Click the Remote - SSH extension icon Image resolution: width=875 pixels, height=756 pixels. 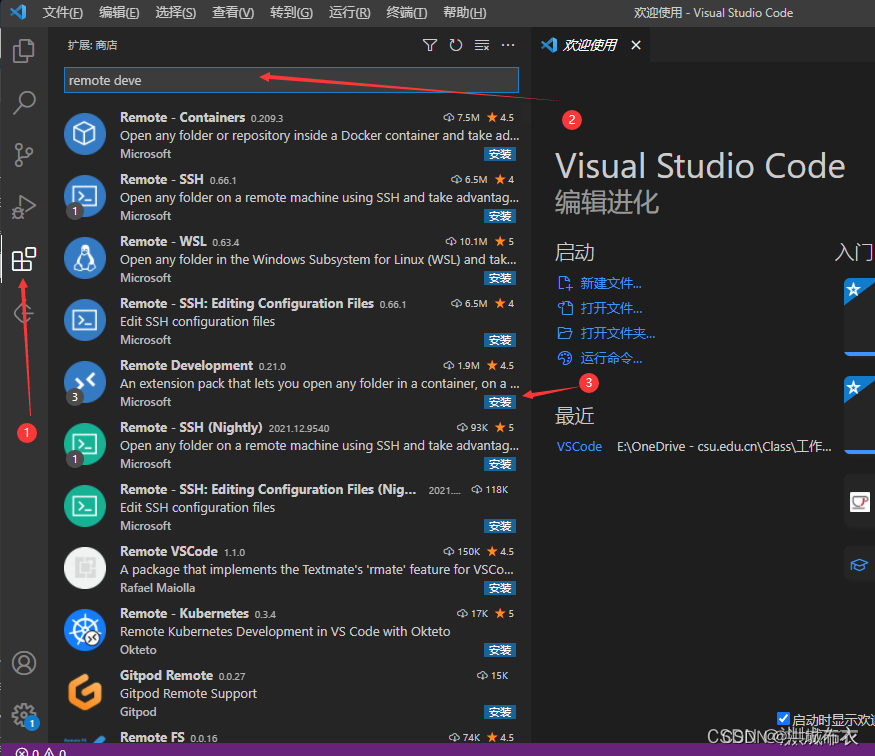coord(85,196)
